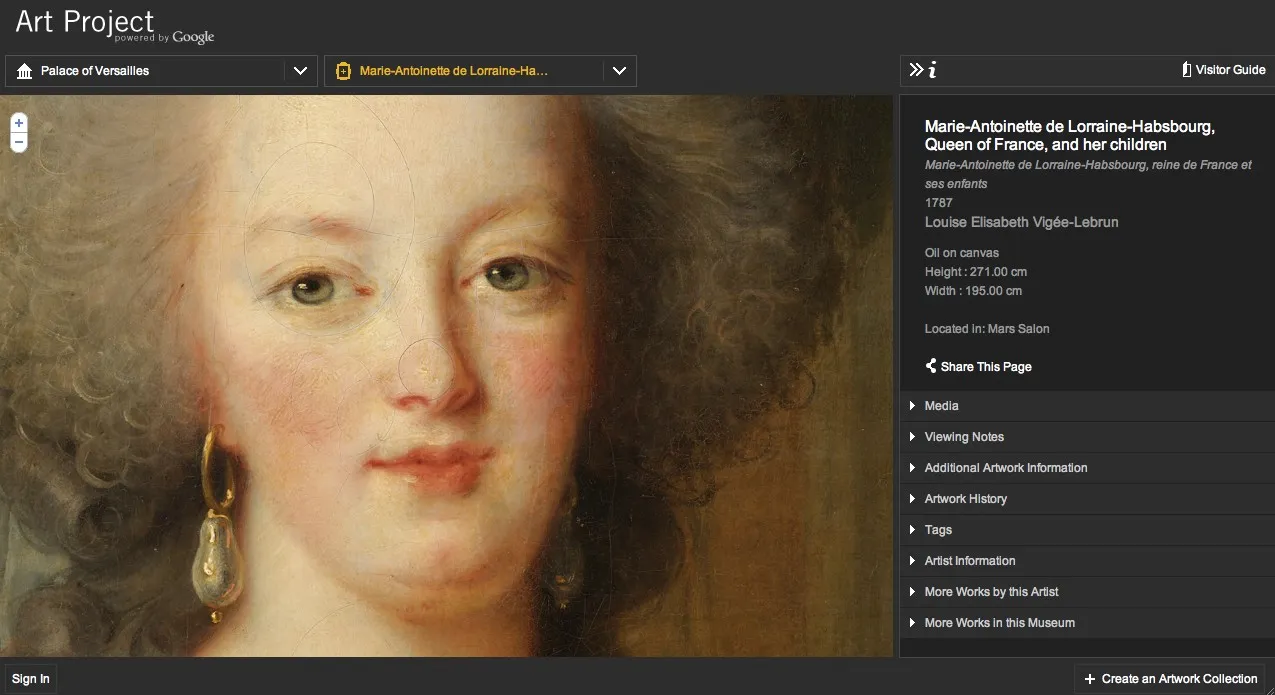Open the Palace of Versailles museum dropdown arrow

tap(300, 71)
